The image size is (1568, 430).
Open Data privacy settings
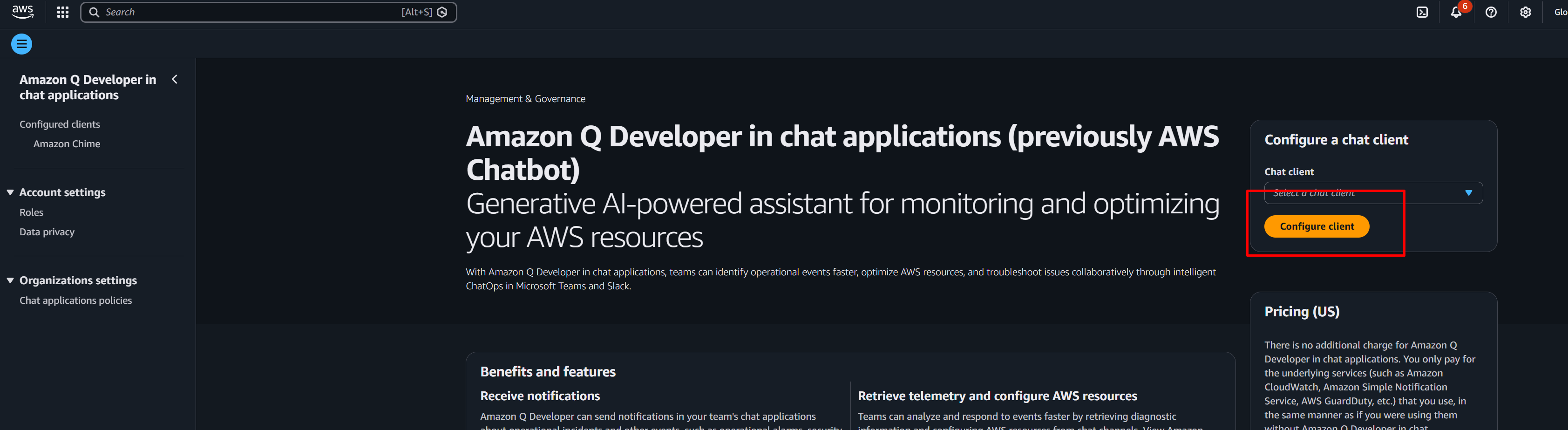coord(47,232)
